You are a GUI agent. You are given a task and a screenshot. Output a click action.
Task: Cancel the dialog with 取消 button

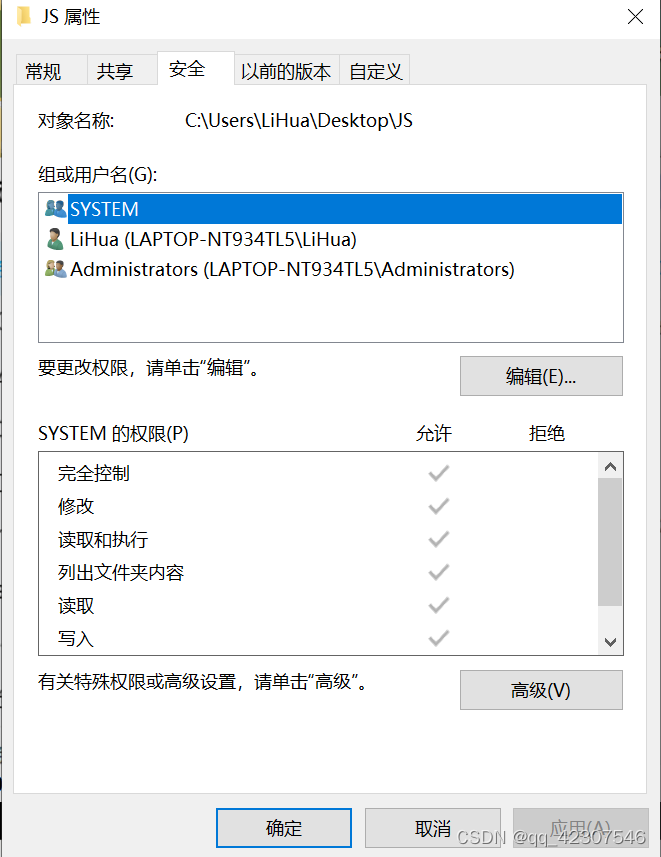point(432,827)
